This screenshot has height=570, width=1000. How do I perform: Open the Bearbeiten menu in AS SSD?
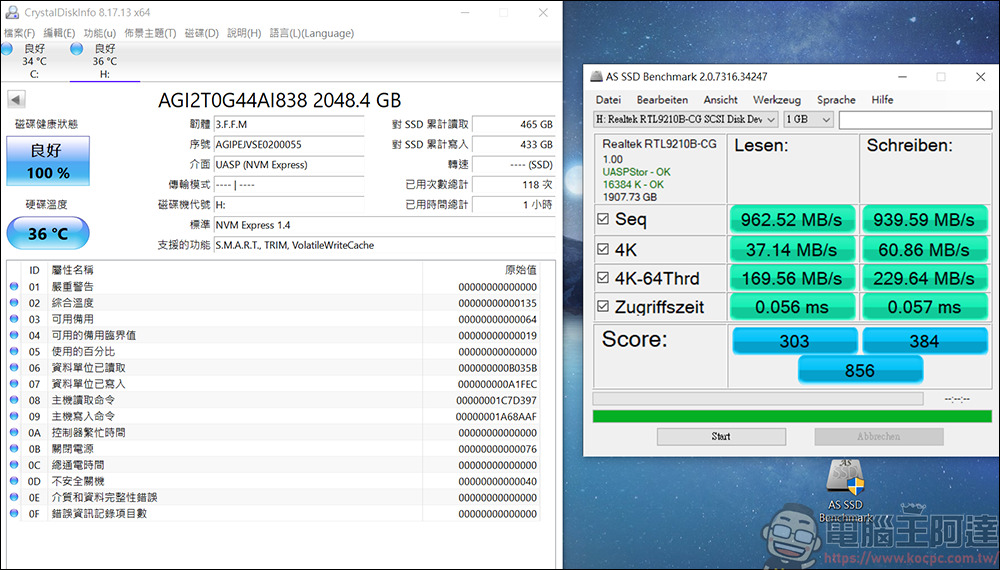(x=662, y=99)
